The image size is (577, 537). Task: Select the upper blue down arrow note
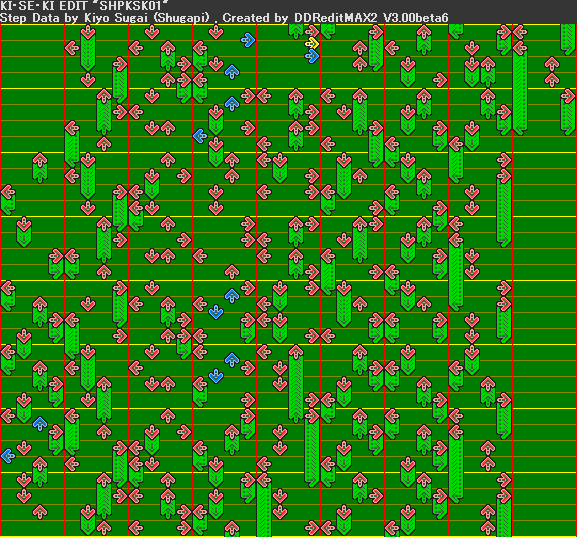216,312
